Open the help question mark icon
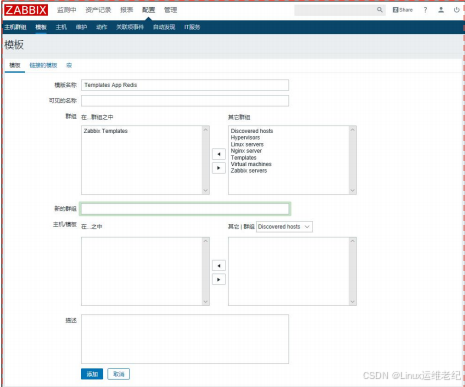The width and height of the screenshot is (465, 387). [425, 10]
